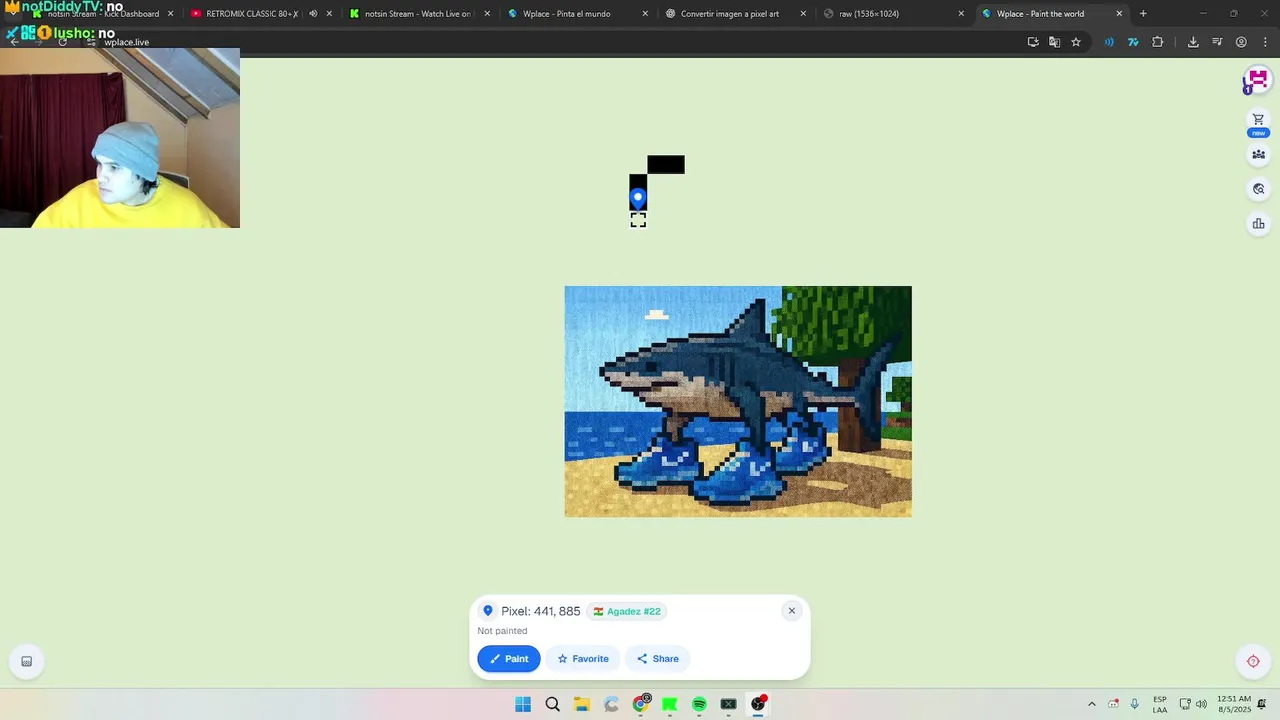1280x720 pixels.
Task: Bookmark this page with star icon
Action: click(1076, 42)
